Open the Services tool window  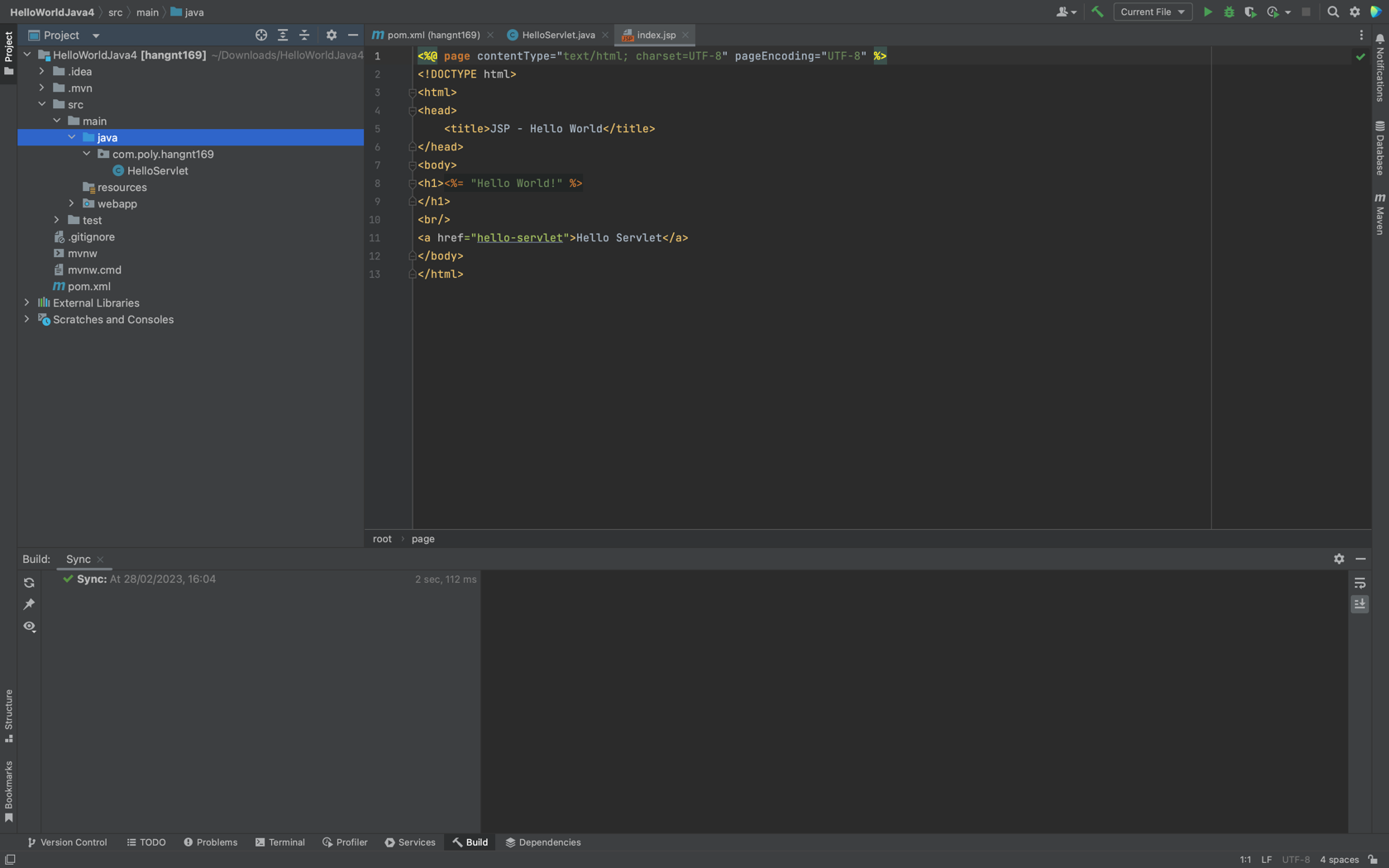(x=410, y=842)
